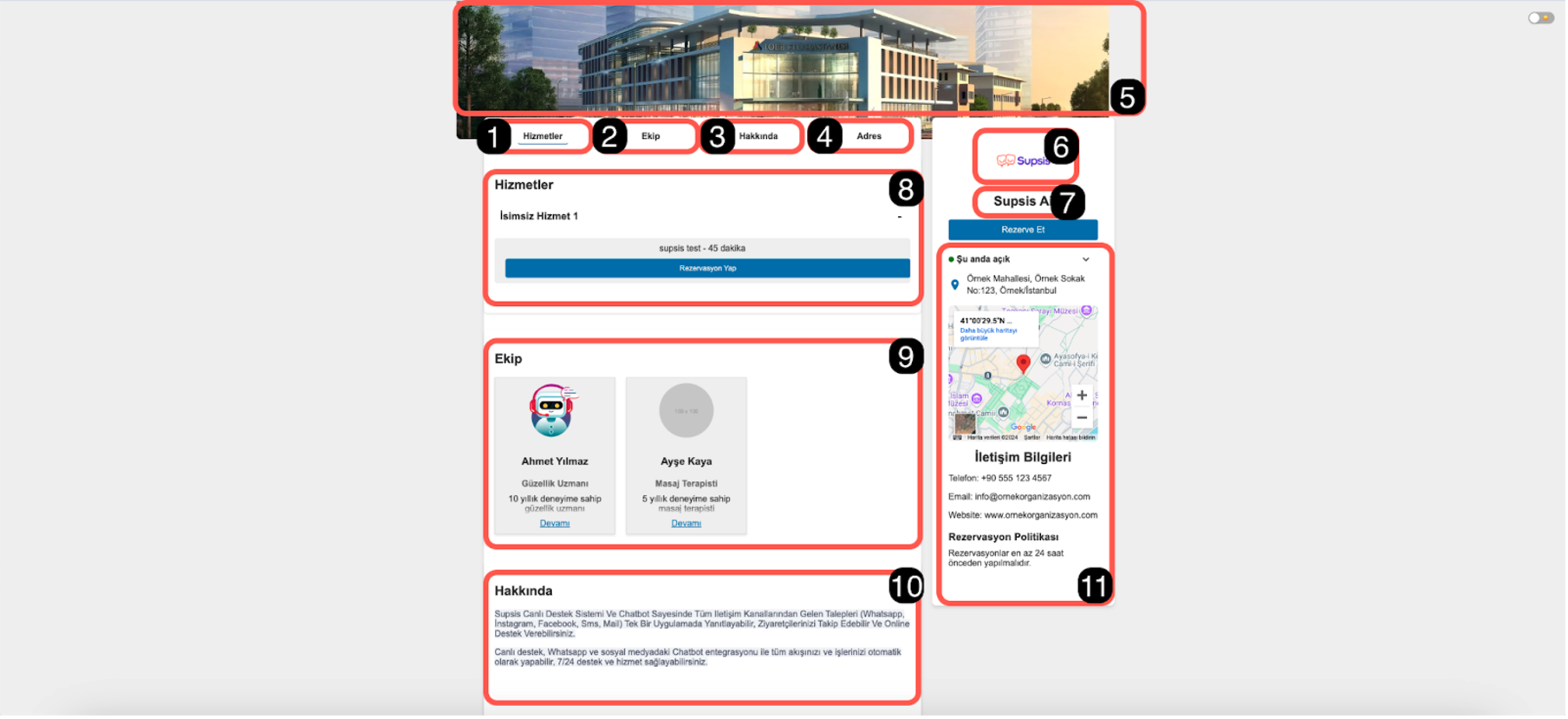Zoom in on the map
Image resolution: width=1568 pixels, height=719 pixels.
pos(1083,396)
